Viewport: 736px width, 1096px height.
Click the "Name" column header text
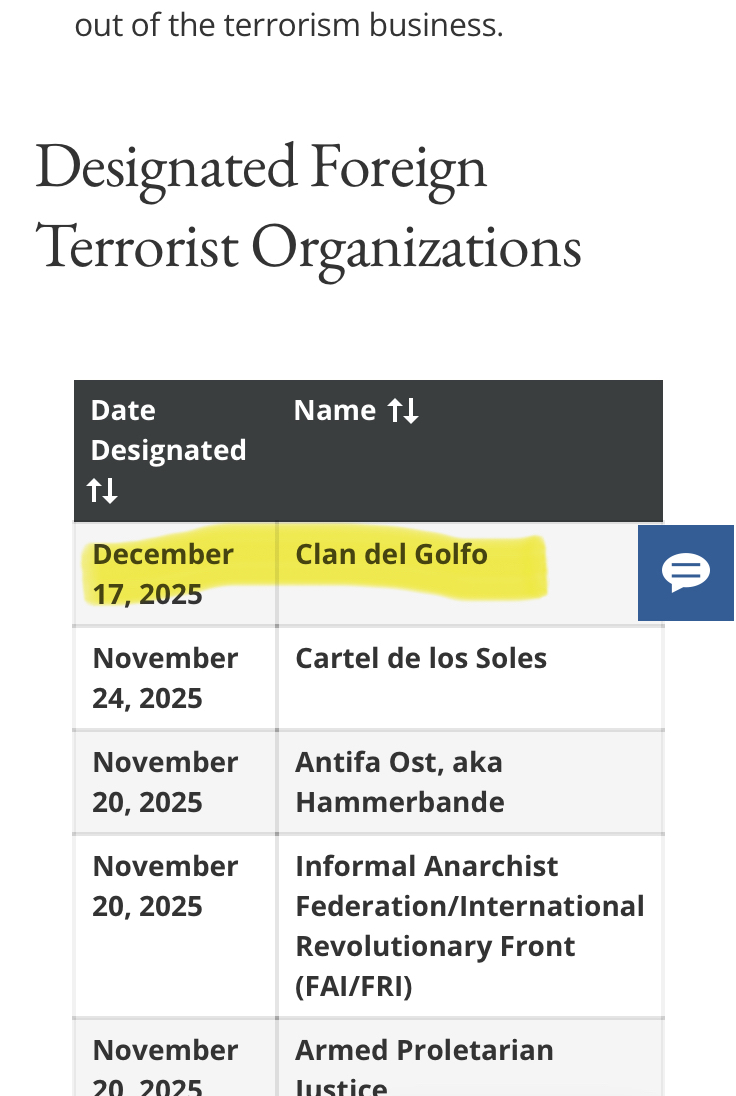click(x=334, y=411)
